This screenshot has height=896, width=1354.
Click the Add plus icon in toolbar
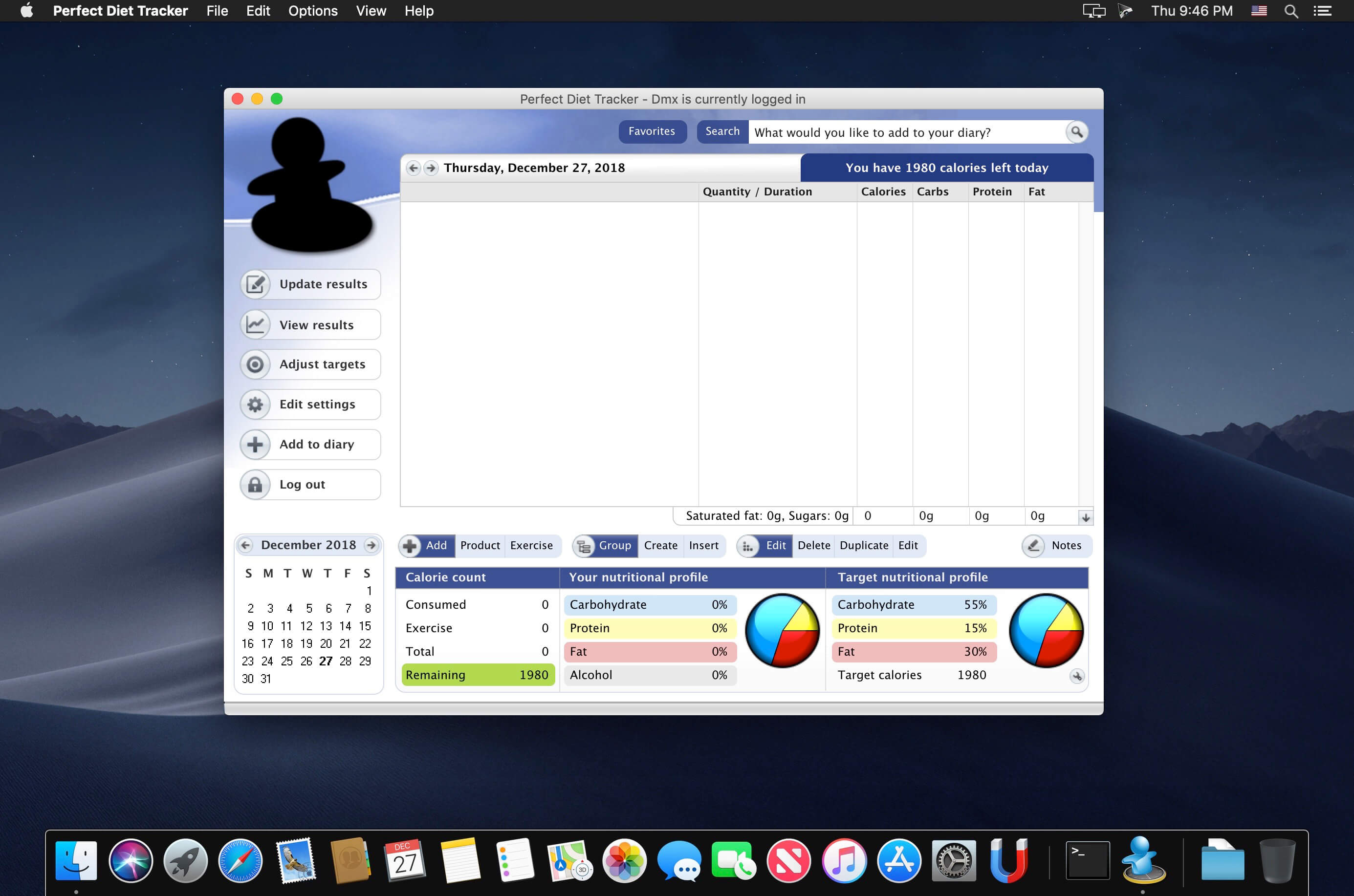point(410,546)
